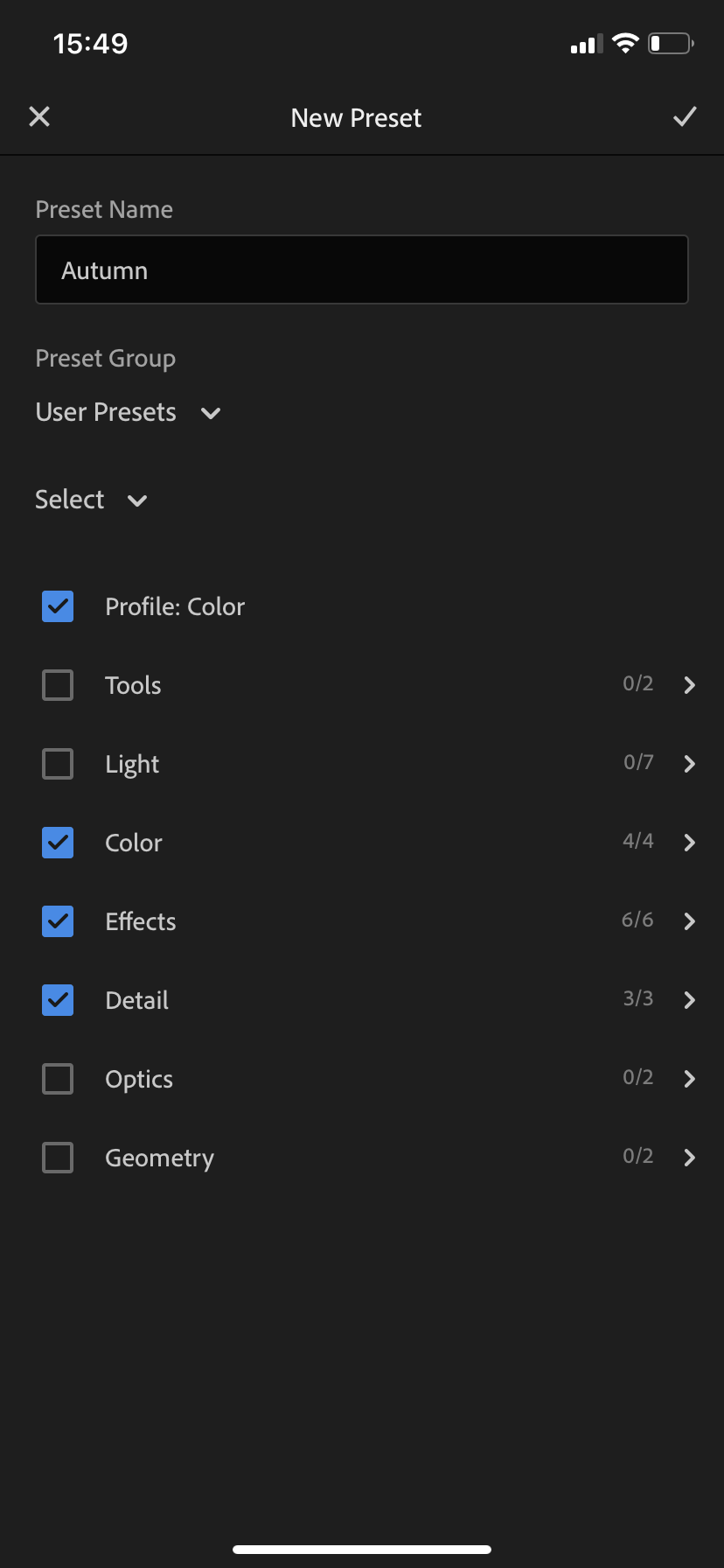Open the User Presets group dropdown
Image resolution: width=724 pixels, height=1568 pixels.
click(x=128, y=412)
